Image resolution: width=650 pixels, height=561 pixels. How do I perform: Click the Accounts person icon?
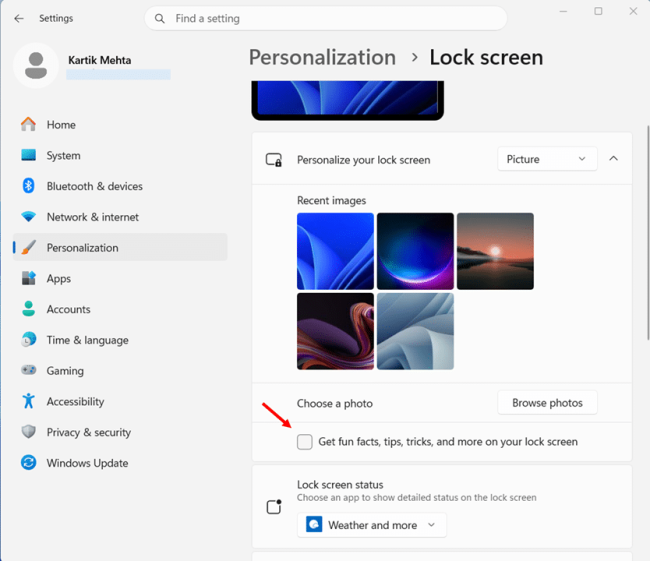pos(28,309)
